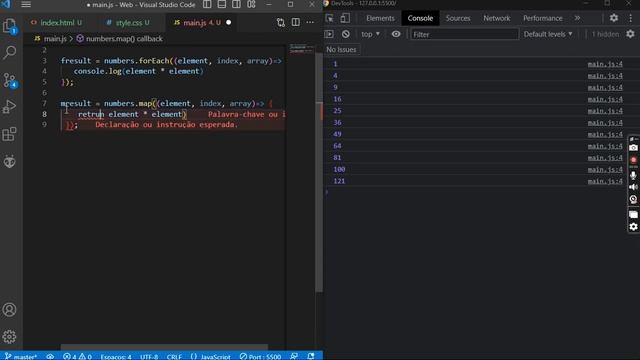
Task: Change encoding UTF-8 in status bar
Action: (149, 356)
